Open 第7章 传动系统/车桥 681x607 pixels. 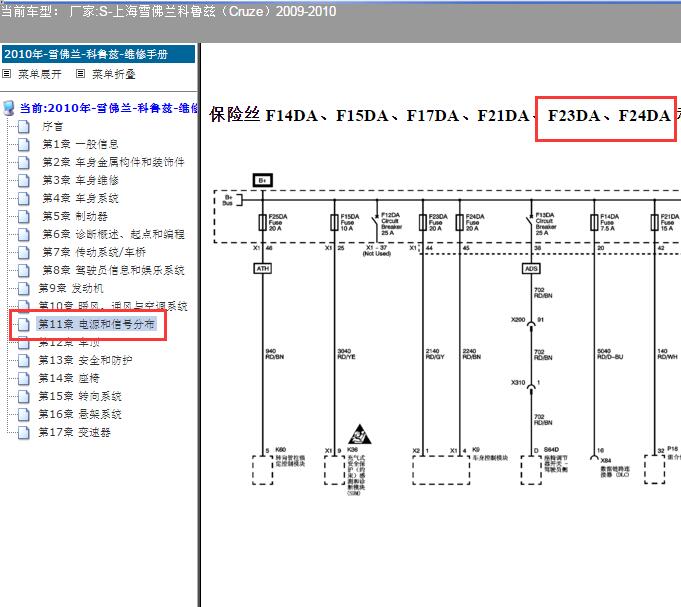(94, 252)
